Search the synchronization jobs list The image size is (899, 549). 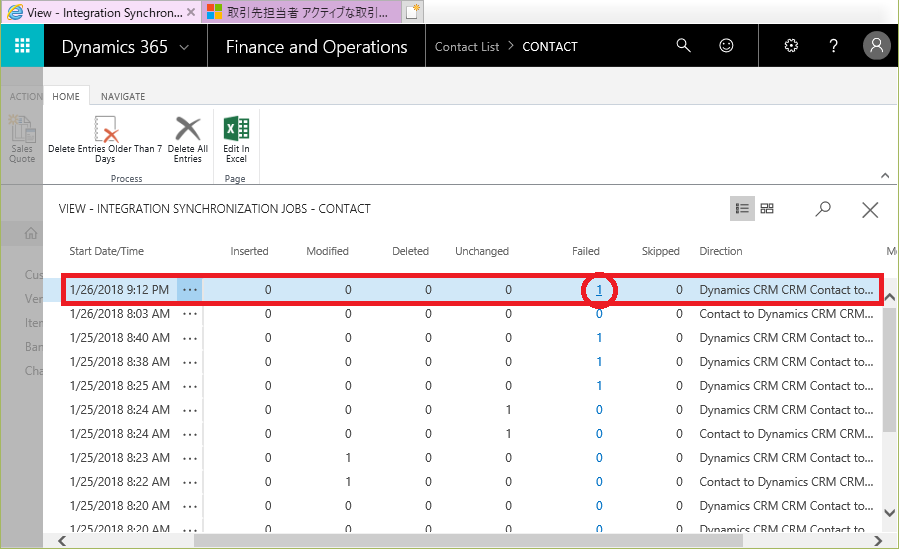(823, 209)
